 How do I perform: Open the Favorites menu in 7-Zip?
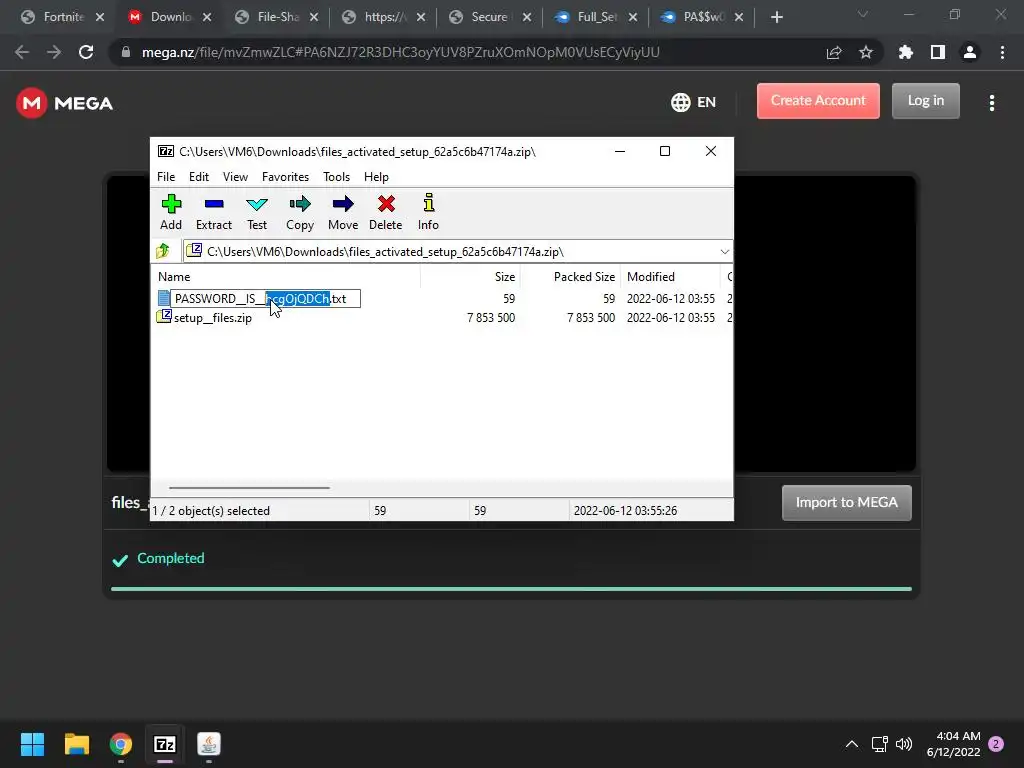coord(285,177)
